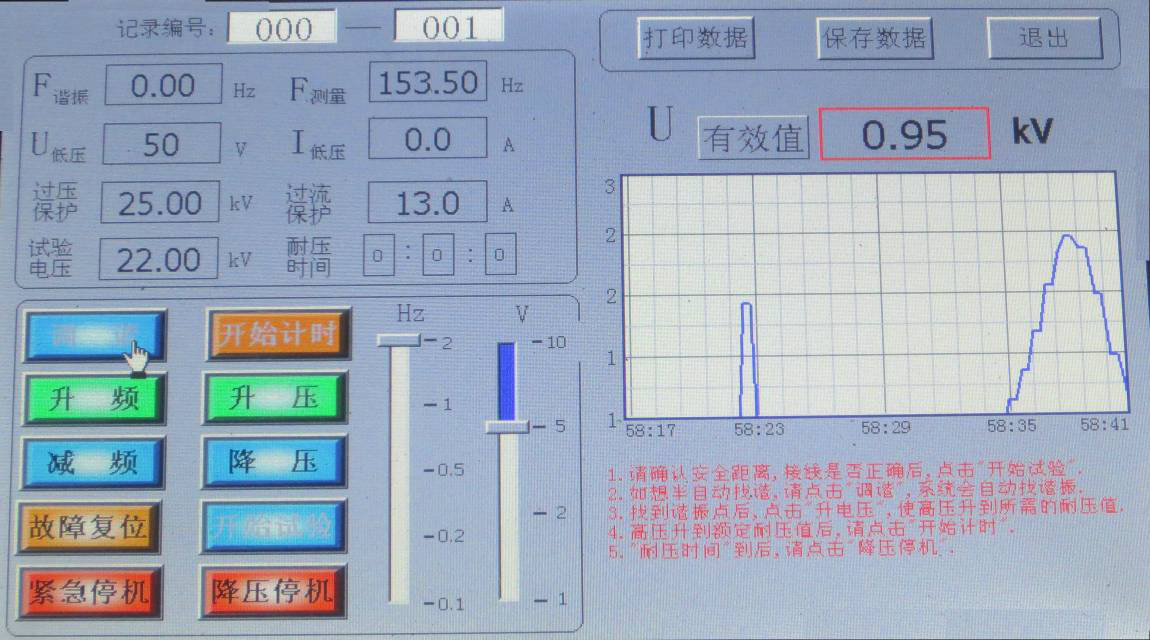Click the blue 降压 voltage down button
1150x640 pixels.
click(275, 462)
